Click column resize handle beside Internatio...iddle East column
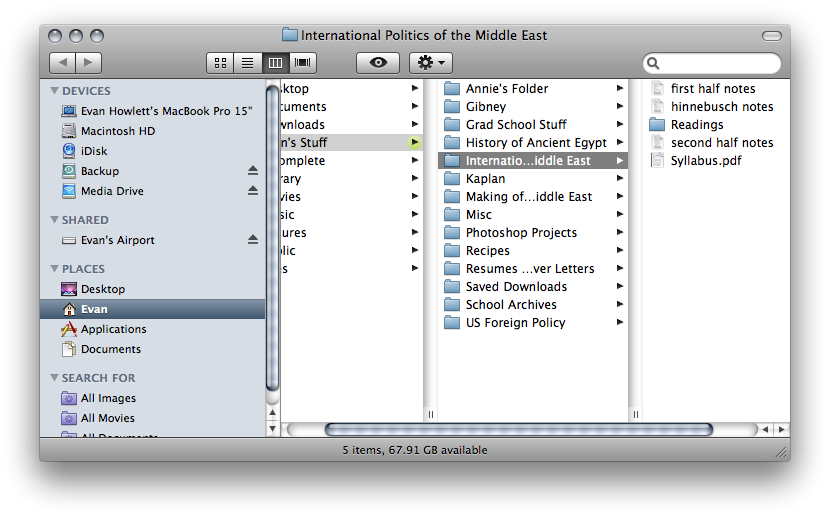This screenshot has width=830, height=516. [x=635, y=414]
